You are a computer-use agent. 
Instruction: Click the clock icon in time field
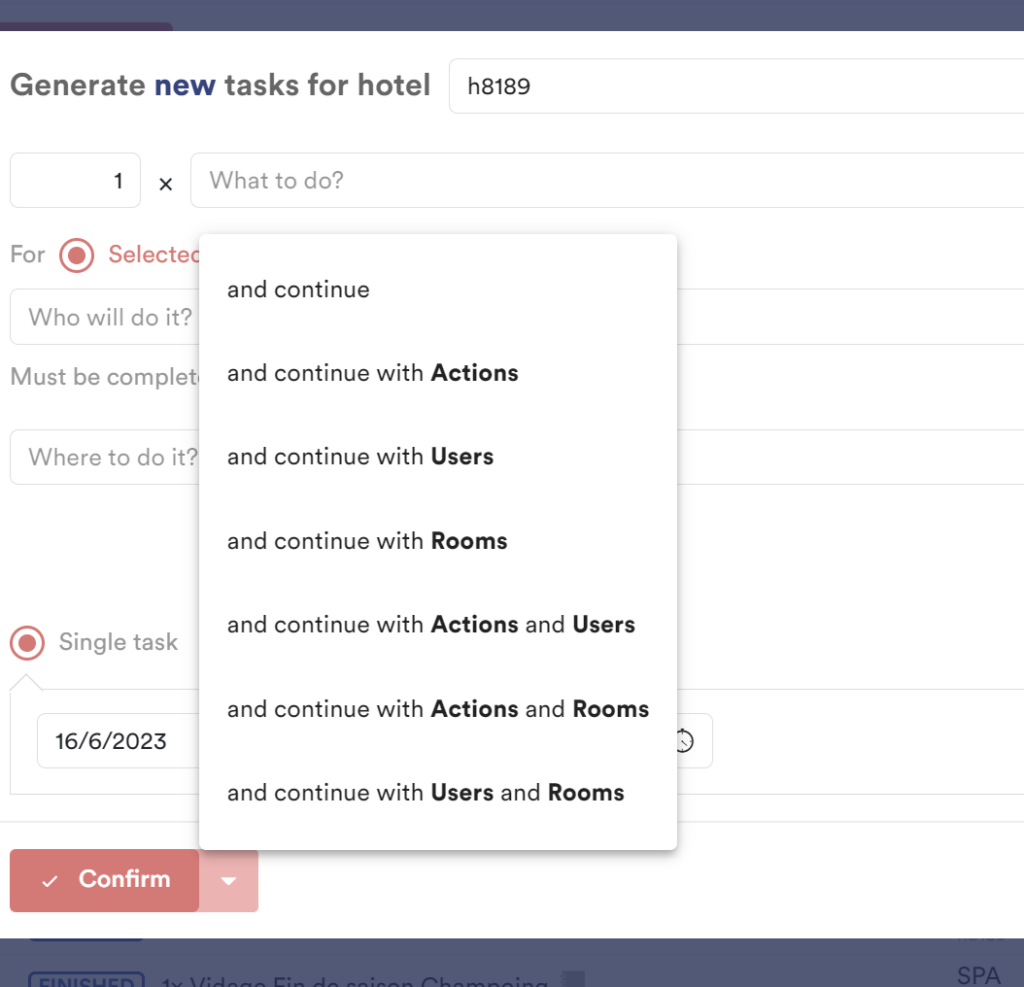(684, 741)
